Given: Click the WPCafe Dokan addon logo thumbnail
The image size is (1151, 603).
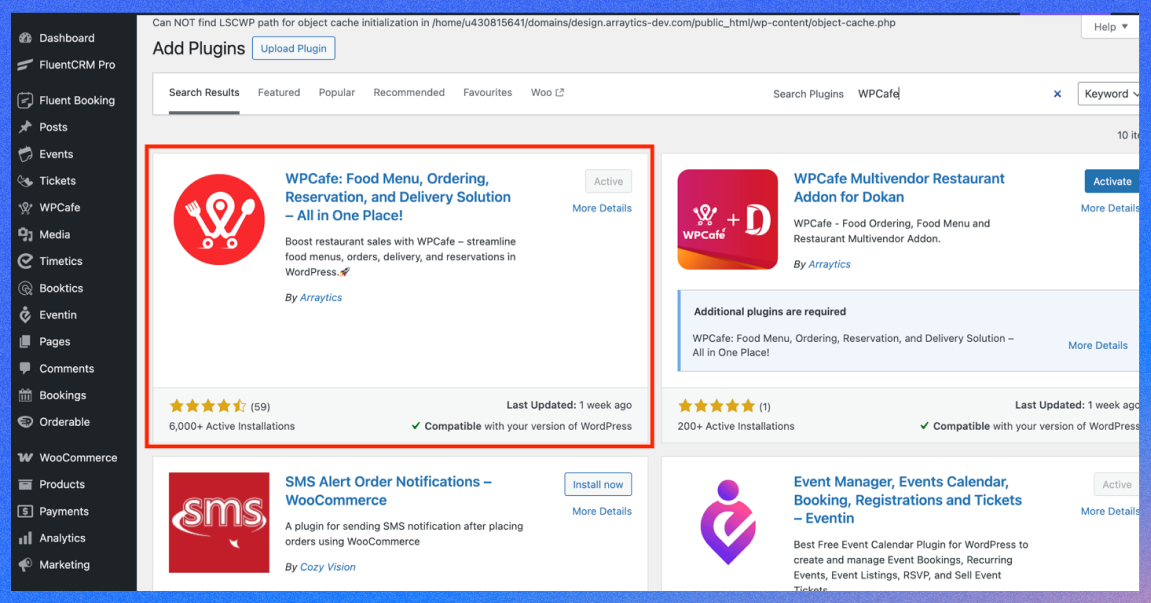Looking at the screenshot, I should coord(727,220).
